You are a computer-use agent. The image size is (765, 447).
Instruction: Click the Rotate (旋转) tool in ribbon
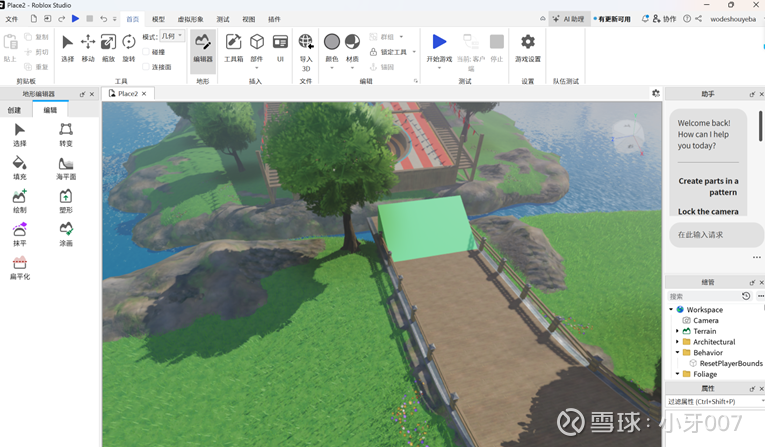129,48
